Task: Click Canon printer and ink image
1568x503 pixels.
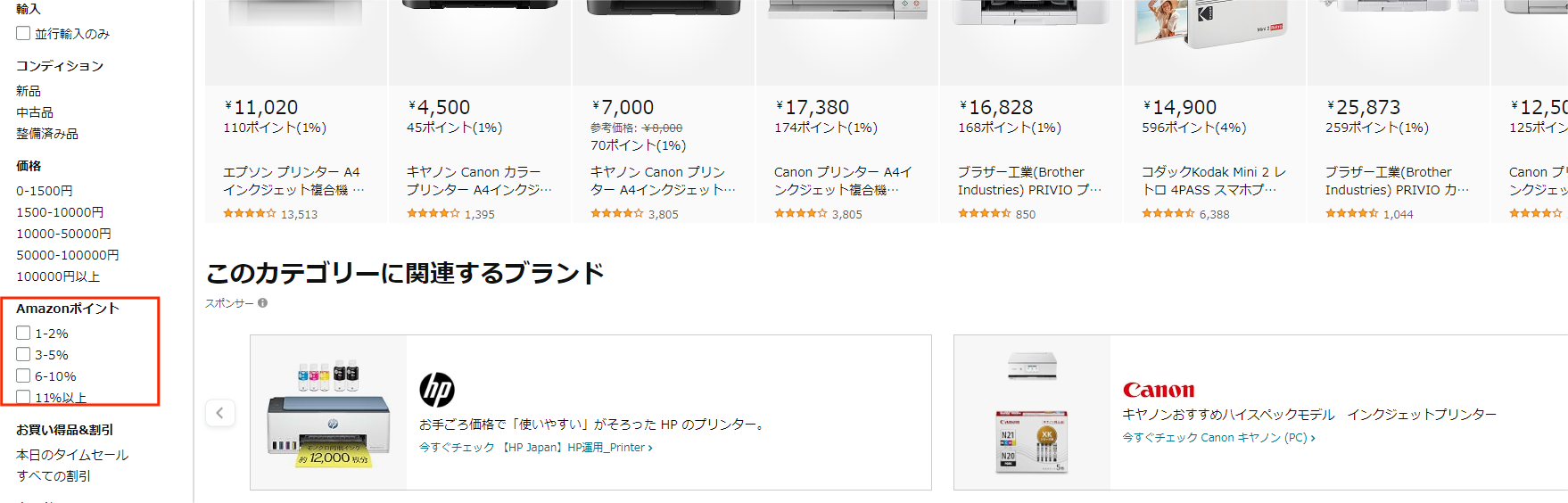Action: coord(1031,413)
